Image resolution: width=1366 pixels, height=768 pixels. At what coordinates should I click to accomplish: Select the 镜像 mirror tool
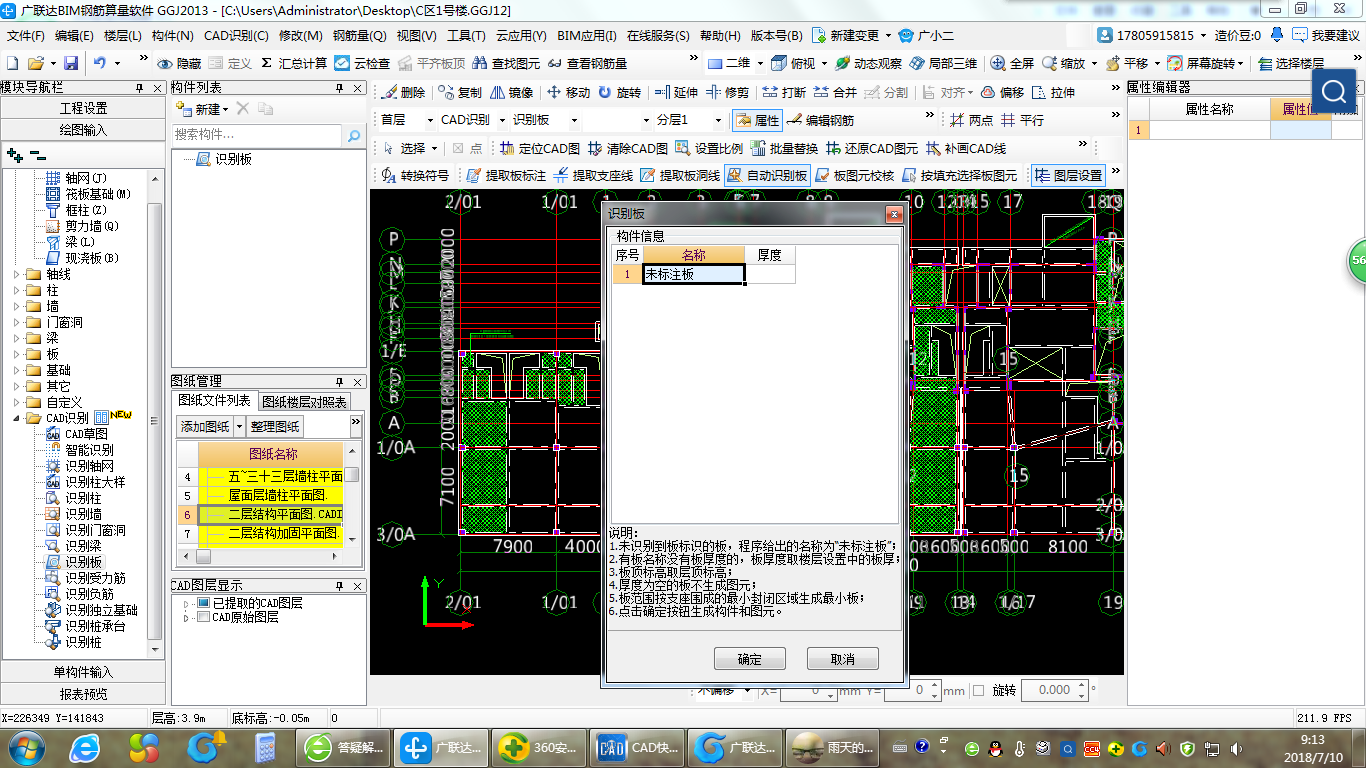point(511,92)
